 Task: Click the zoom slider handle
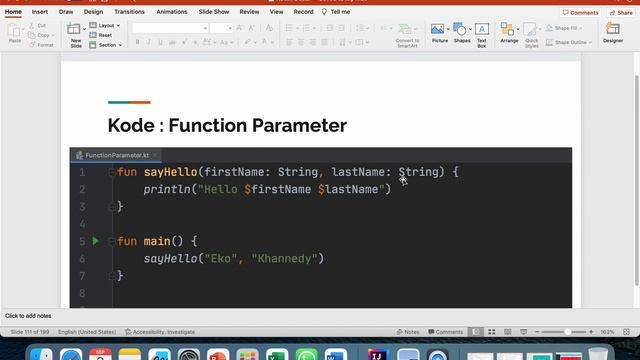[567, 332]
